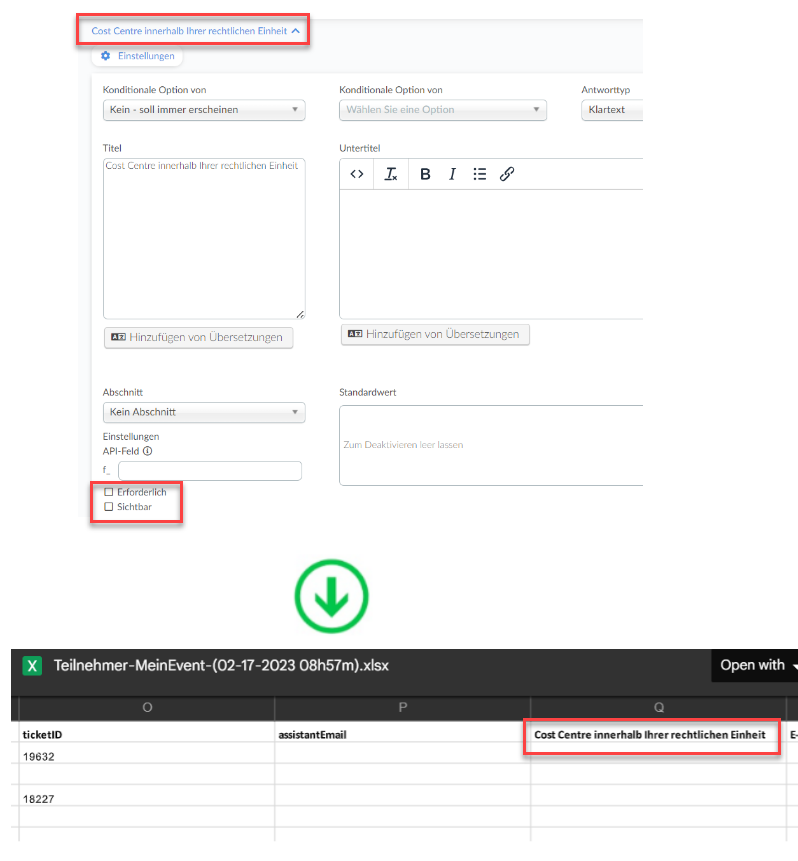Enable the Erforderlich checkbox
The height and width of the screenshot is (861, 798).
tap(109, 492)
